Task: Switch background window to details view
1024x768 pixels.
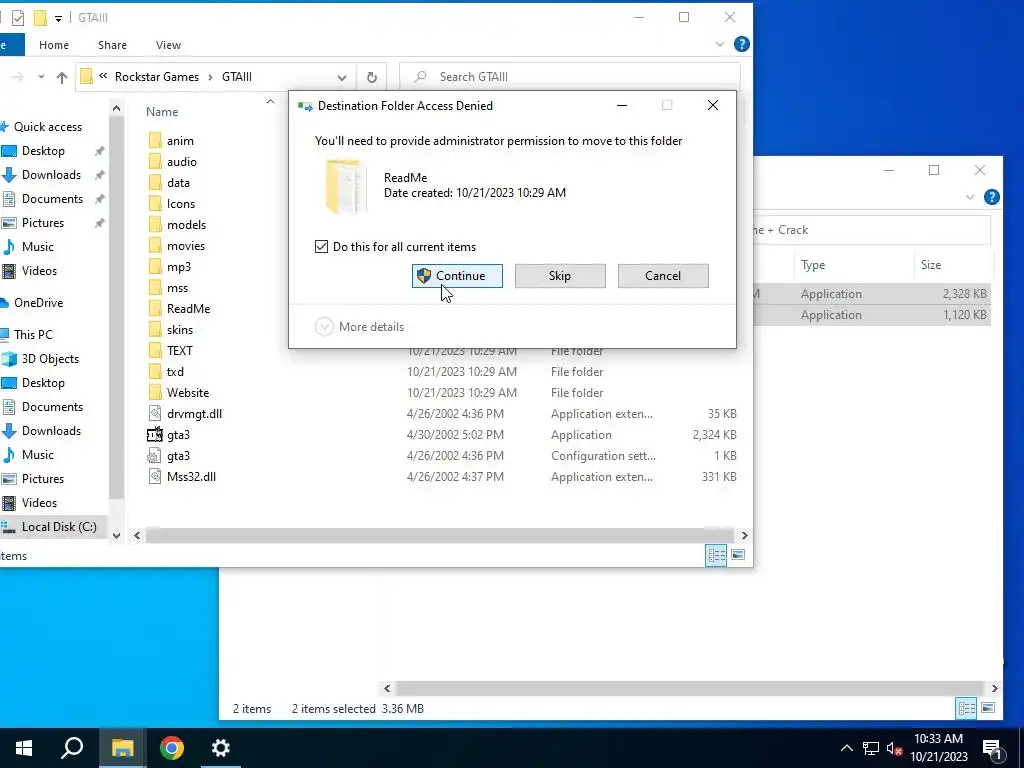Action: pos(967,709)
